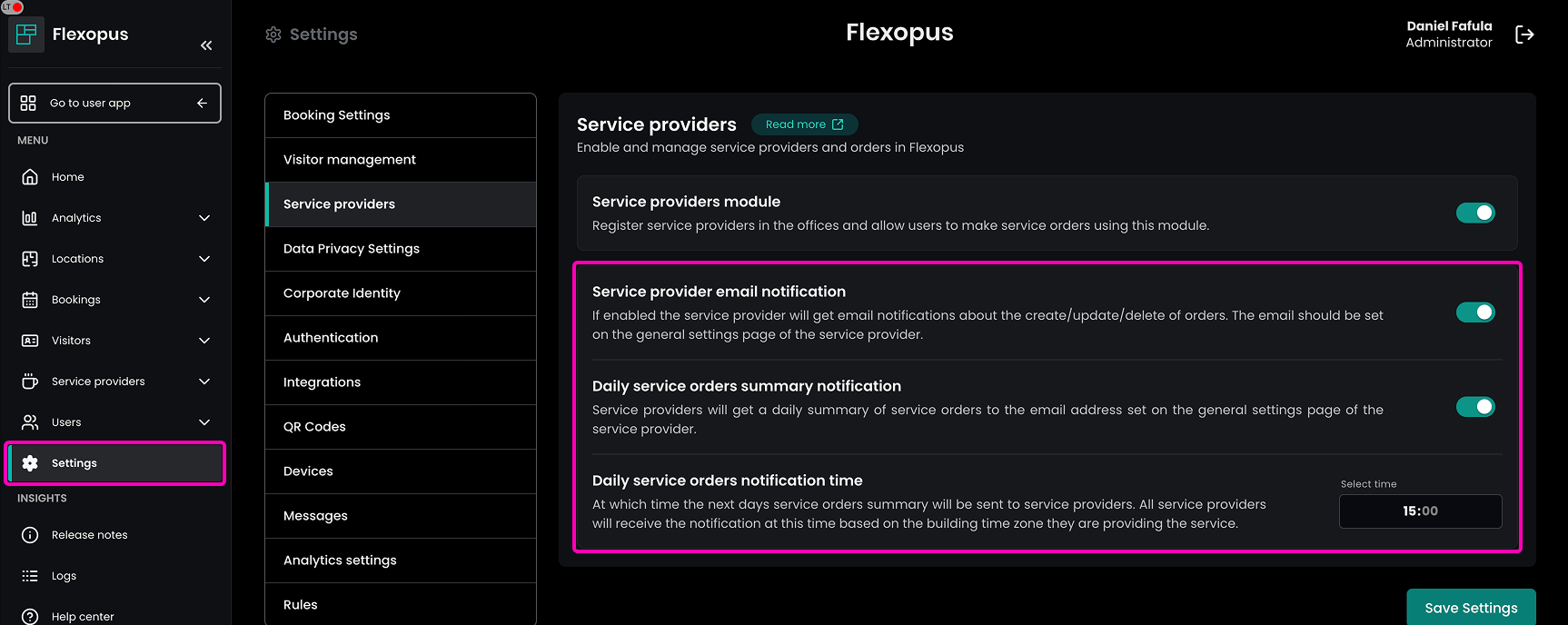Expand the Analytics menu chevron
The width and height of the screenshot is (1568, 625).
point(204,218)
